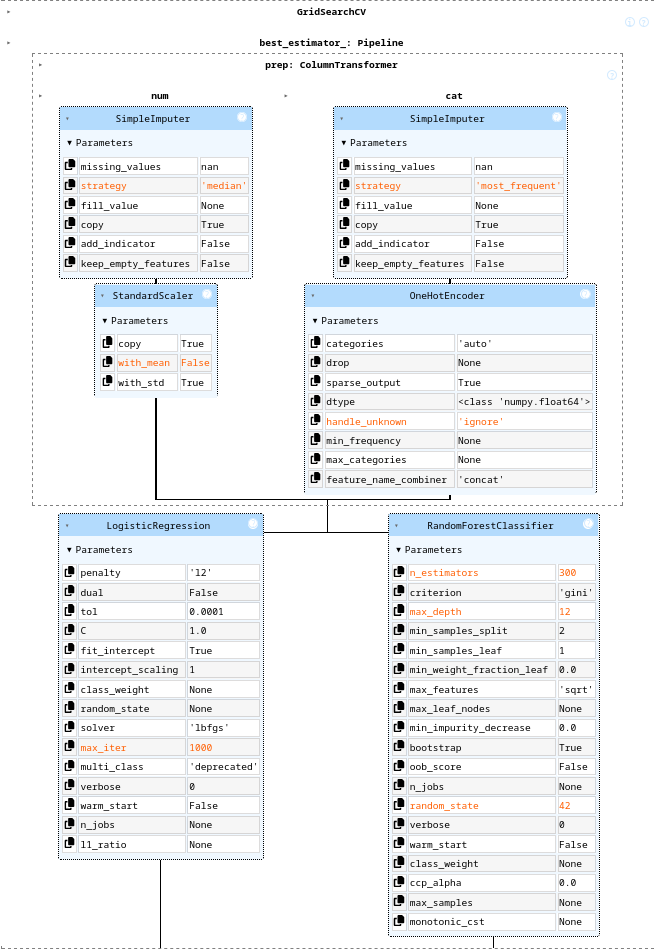Viewport: 654px width, 949px height.
Task: Toggle the RandomForestClassifier header arrow
Action: (x=397, y=525)
